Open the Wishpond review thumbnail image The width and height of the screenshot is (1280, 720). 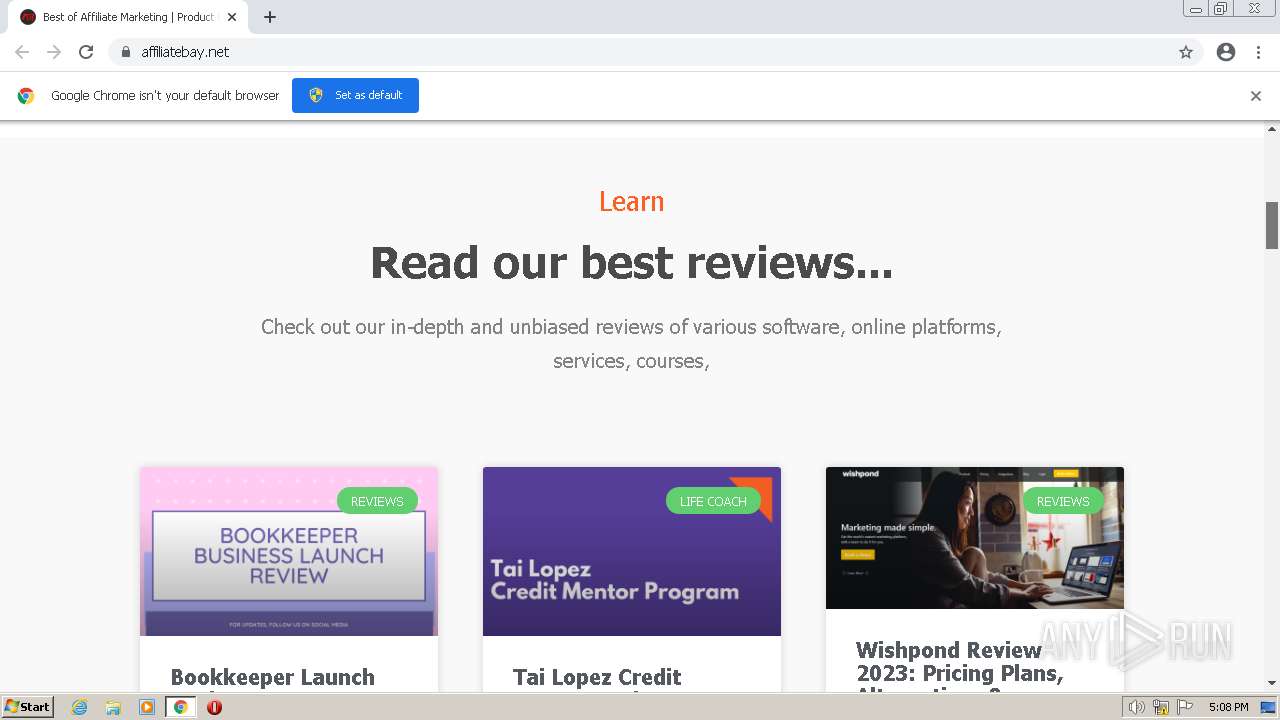975,538
